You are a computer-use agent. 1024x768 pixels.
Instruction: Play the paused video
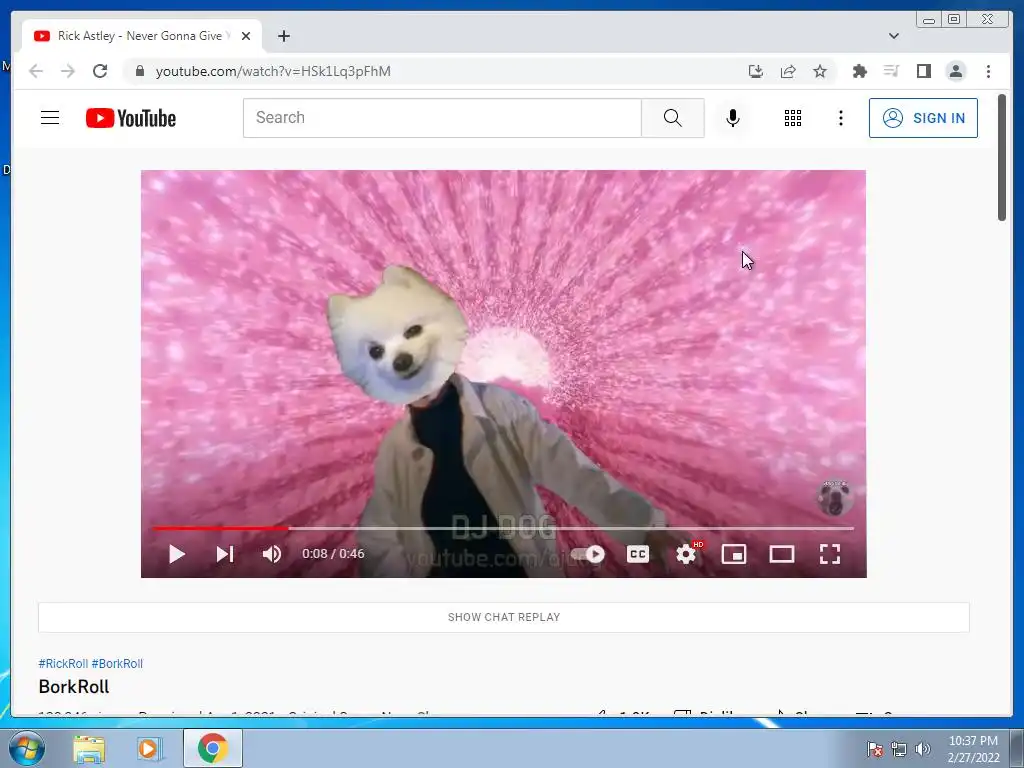(176, 554)
